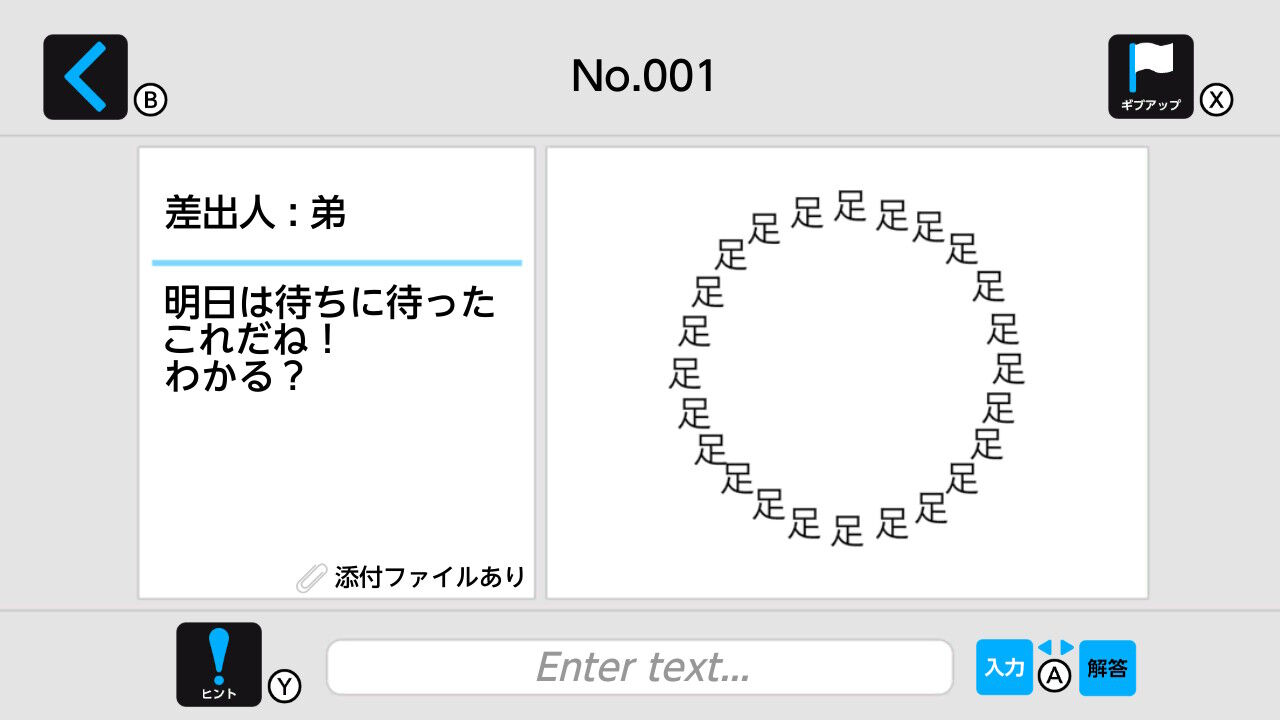Click the blue divider line under 差出人

(x=338, y=261)
